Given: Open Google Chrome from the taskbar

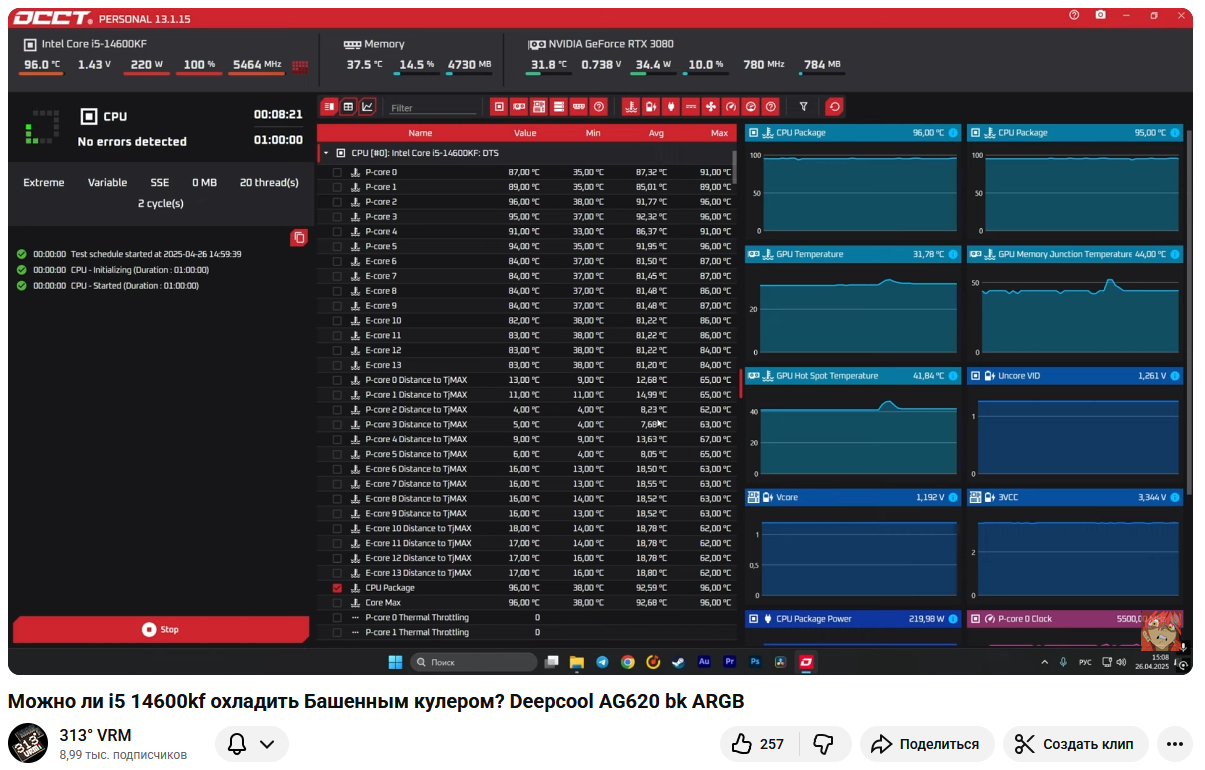Looking at the screenshot, I should 627,662.
